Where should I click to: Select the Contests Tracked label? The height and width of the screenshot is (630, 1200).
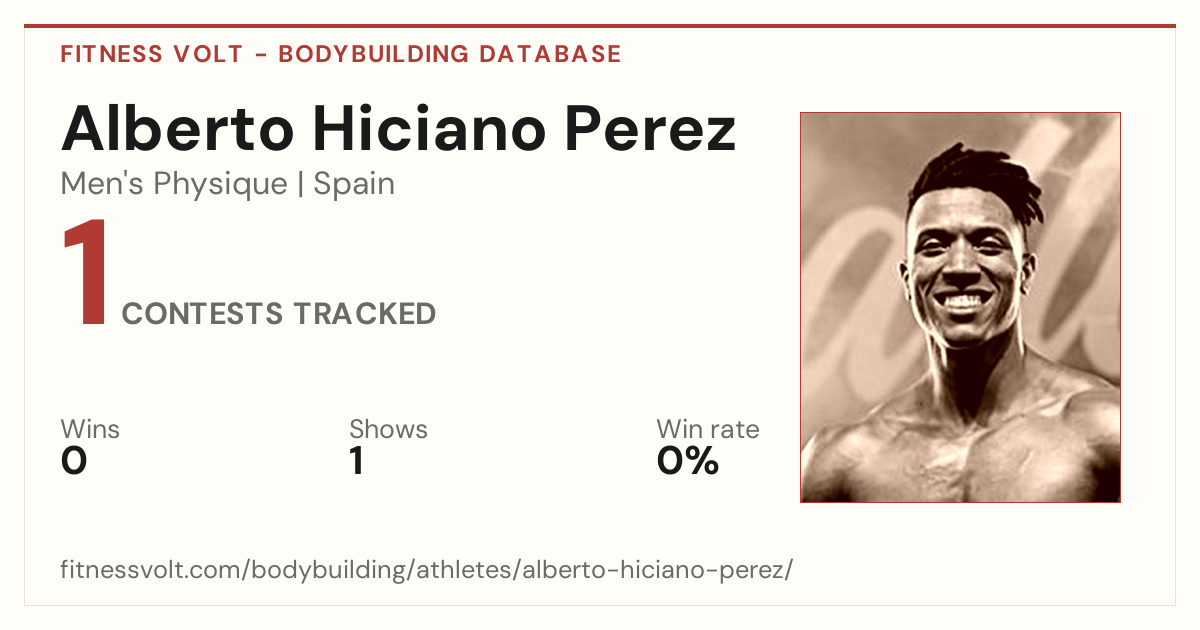279,314
